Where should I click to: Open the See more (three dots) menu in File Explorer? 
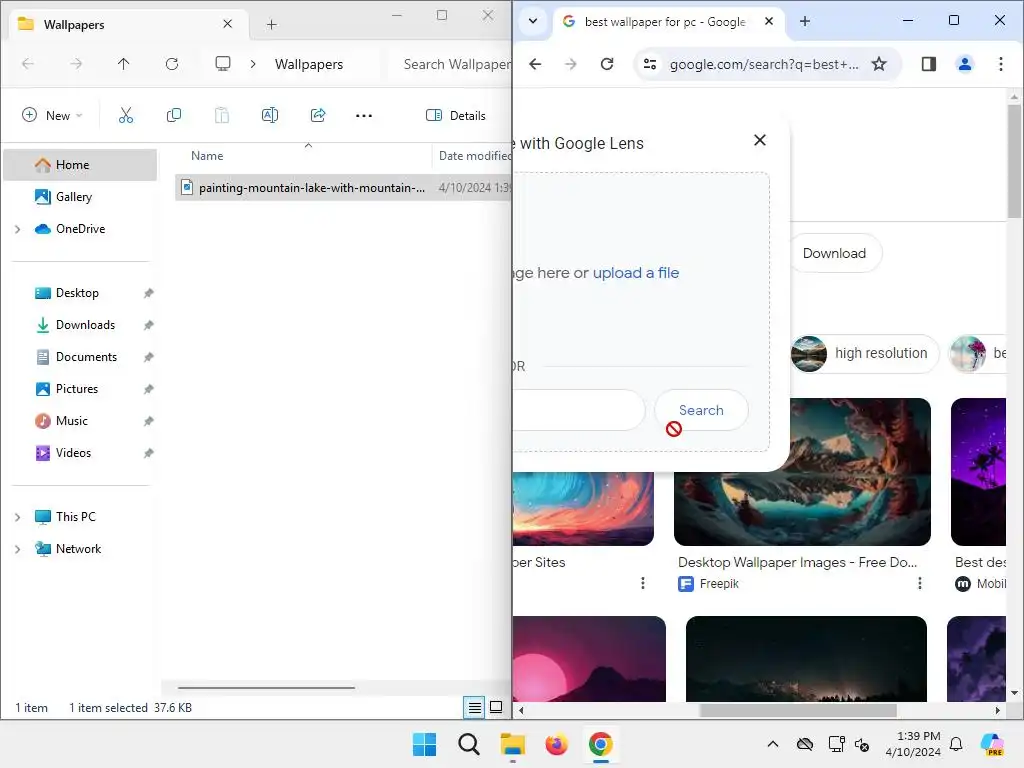point(364,116)
